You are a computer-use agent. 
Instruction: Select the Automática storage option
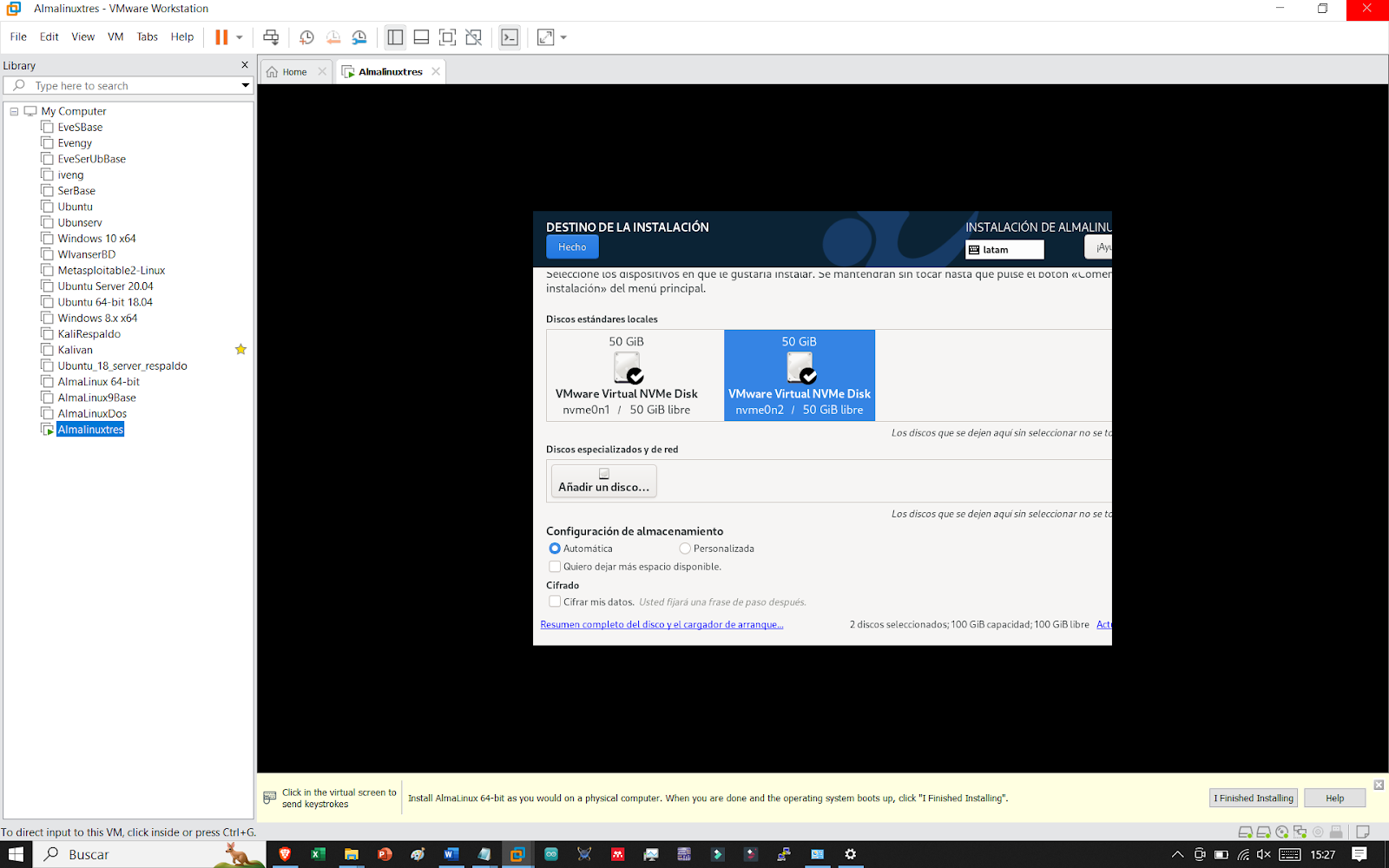coord(555,549)
